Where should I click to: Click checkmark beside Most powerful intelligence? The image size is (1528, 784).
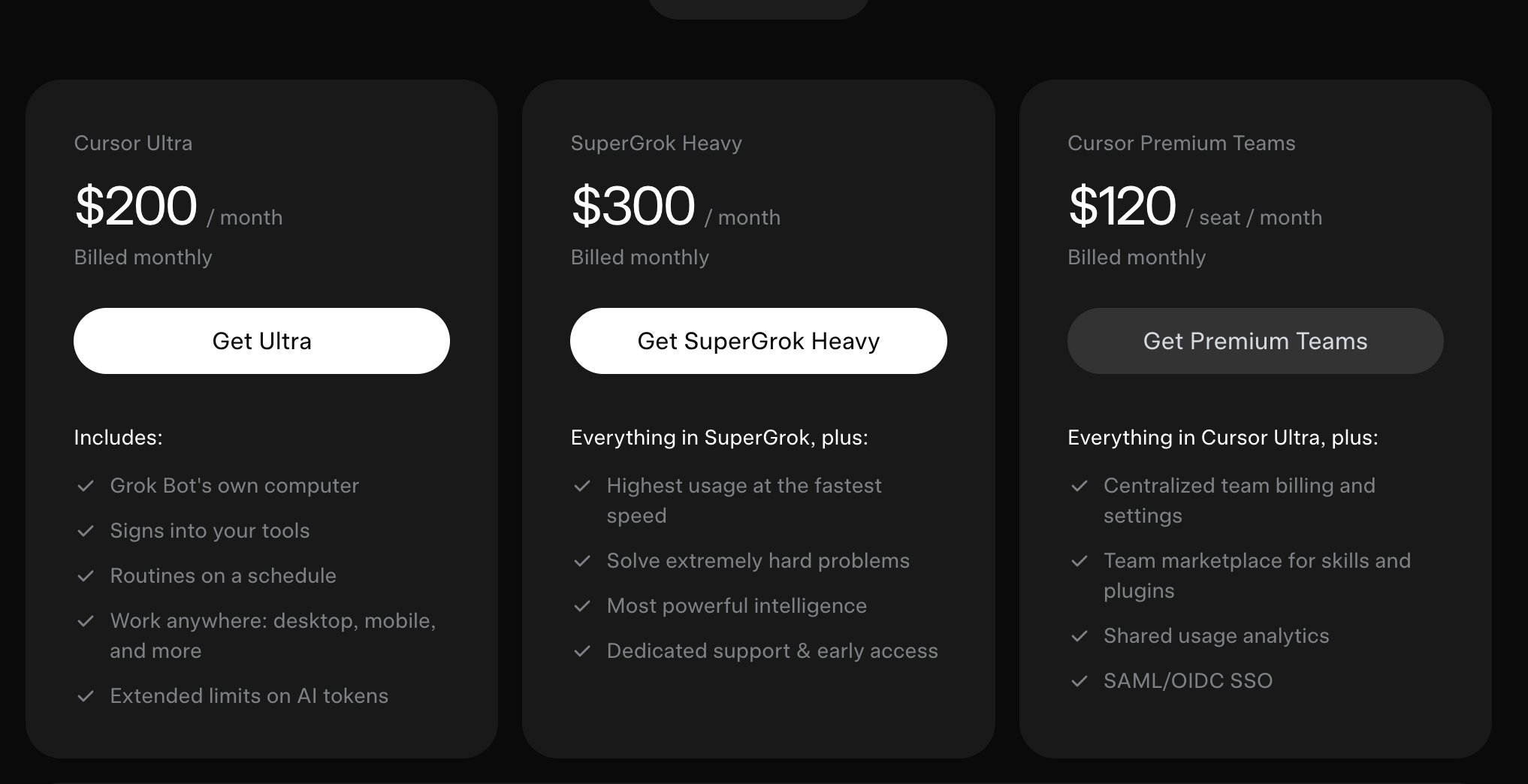click(x=582, y=606)
